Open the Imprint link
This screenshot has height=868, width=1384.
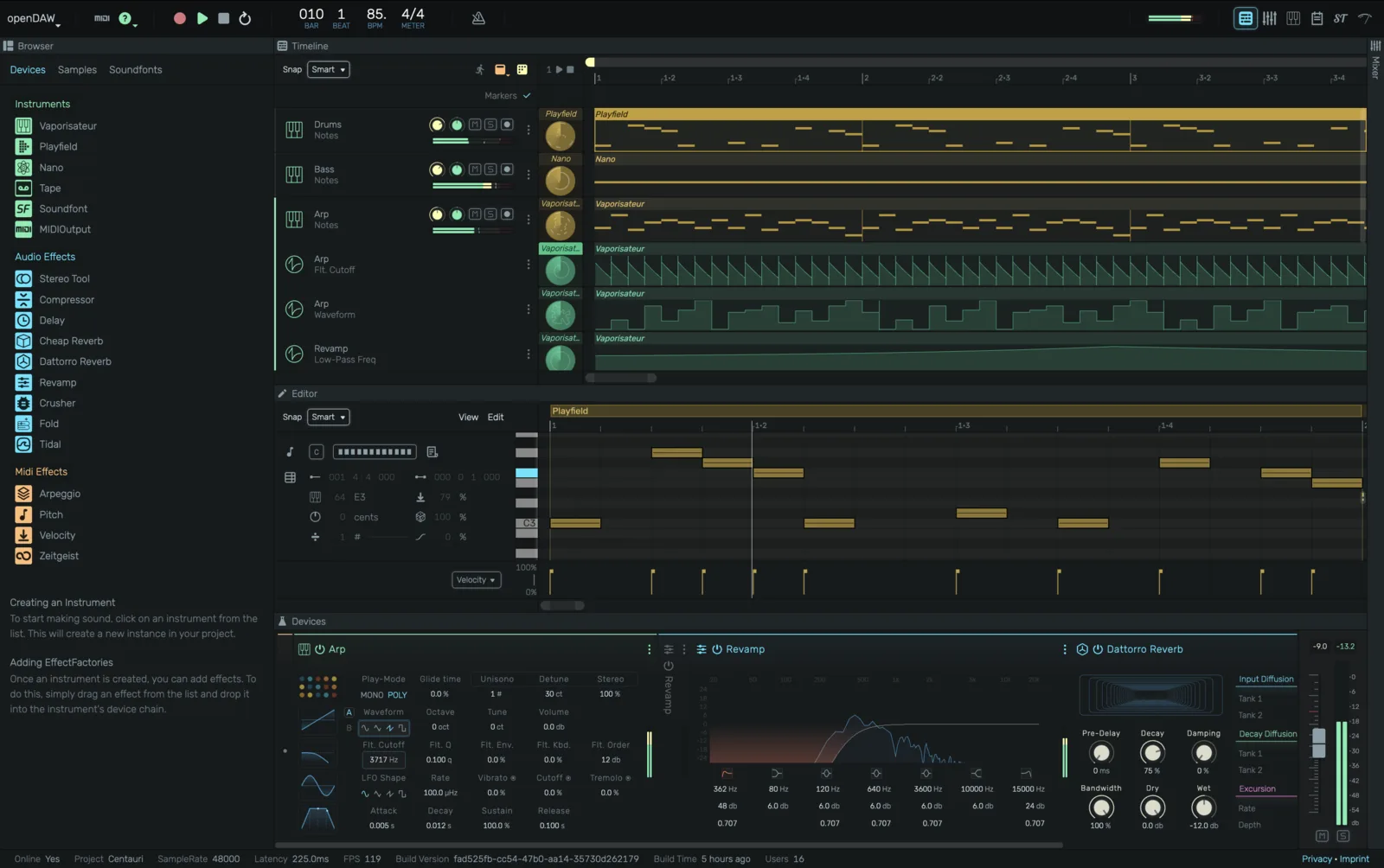pyautogui.click(x=1355, y=859)
